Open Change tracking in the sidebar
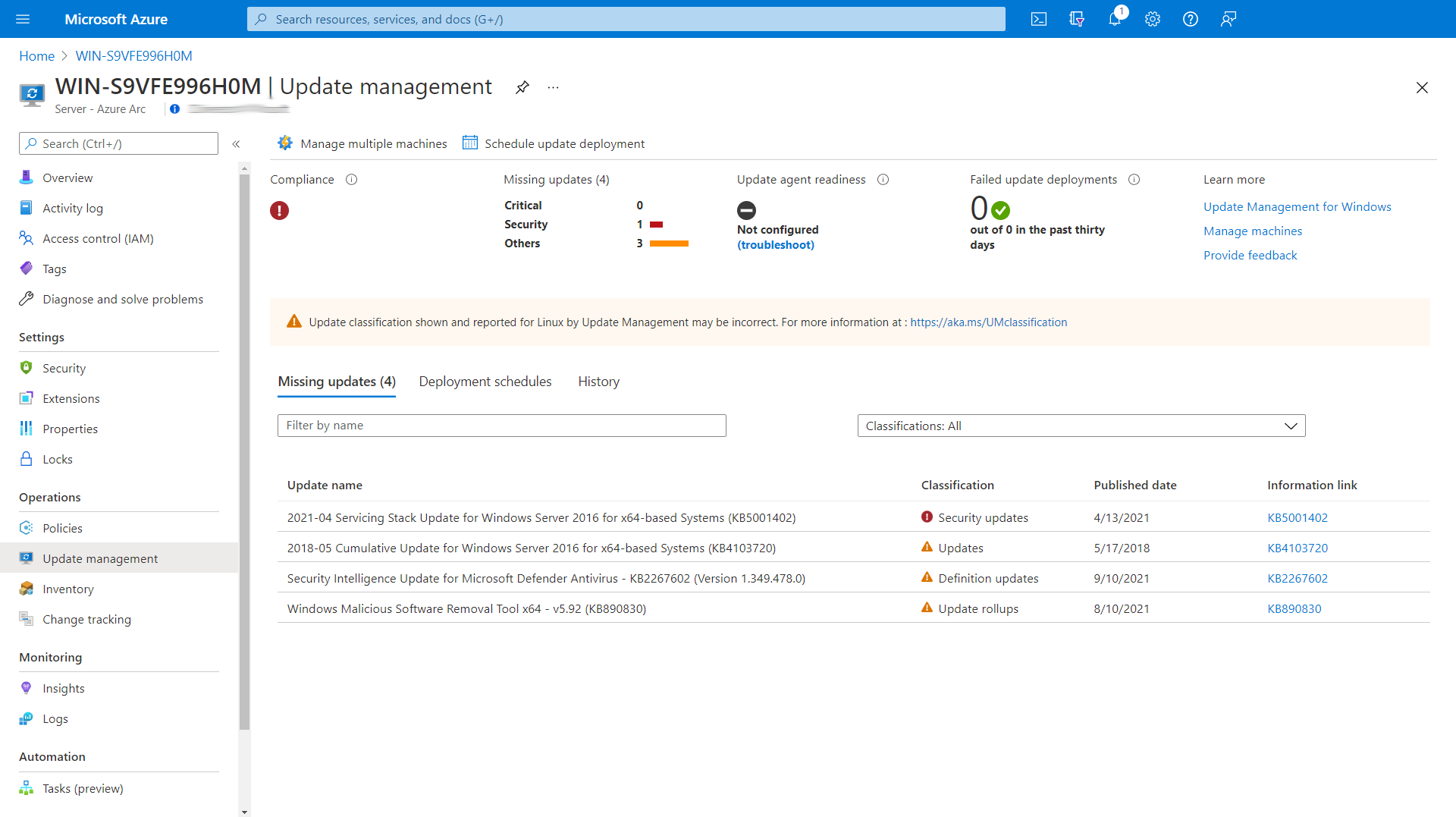This screenshot has height=817, width=1456. tap(86, 619)
